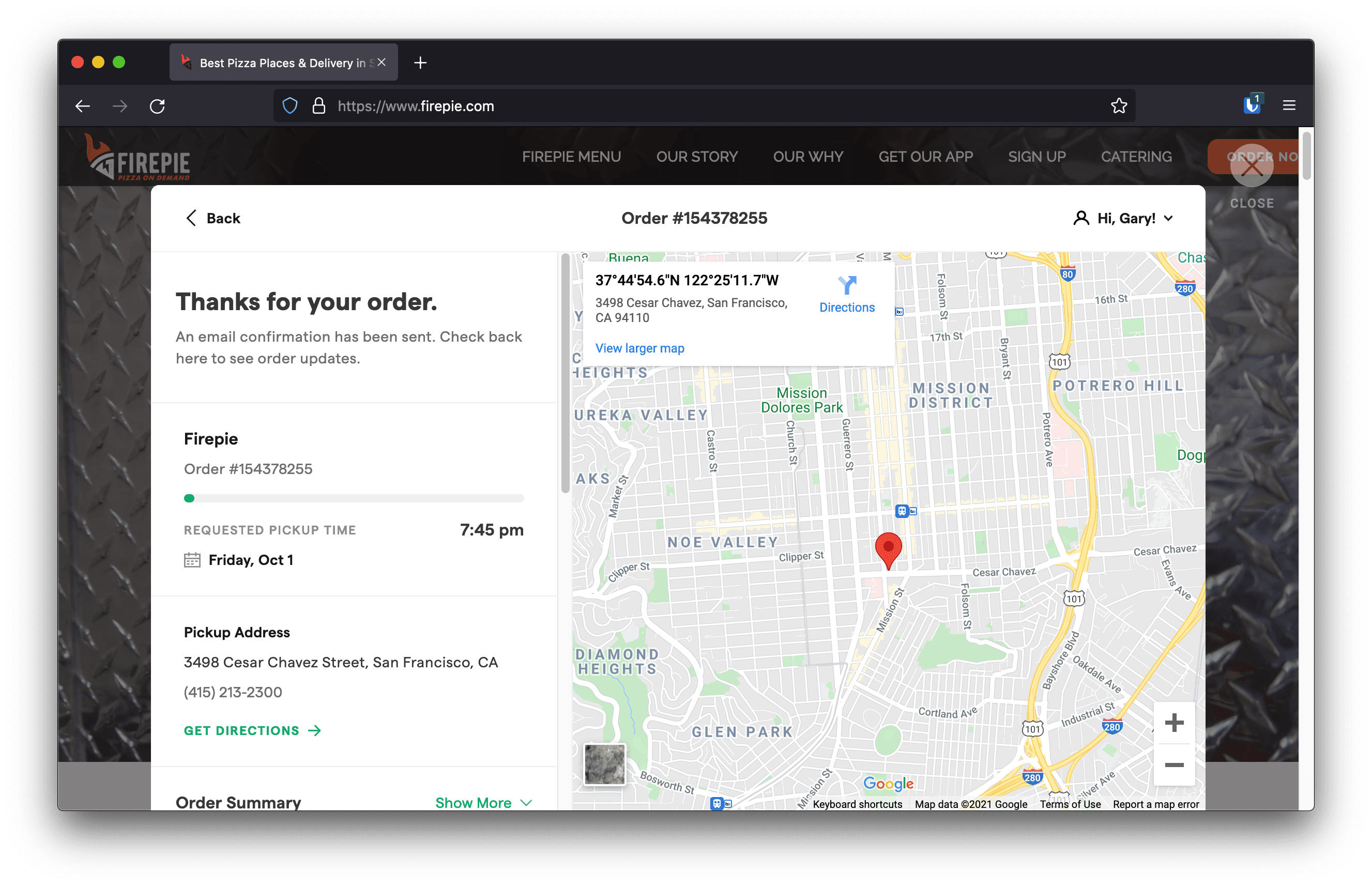Click the user account icon next to Hi Gary
Image resolution: width=1372 pixels, height=887 pixels.
1080,218
